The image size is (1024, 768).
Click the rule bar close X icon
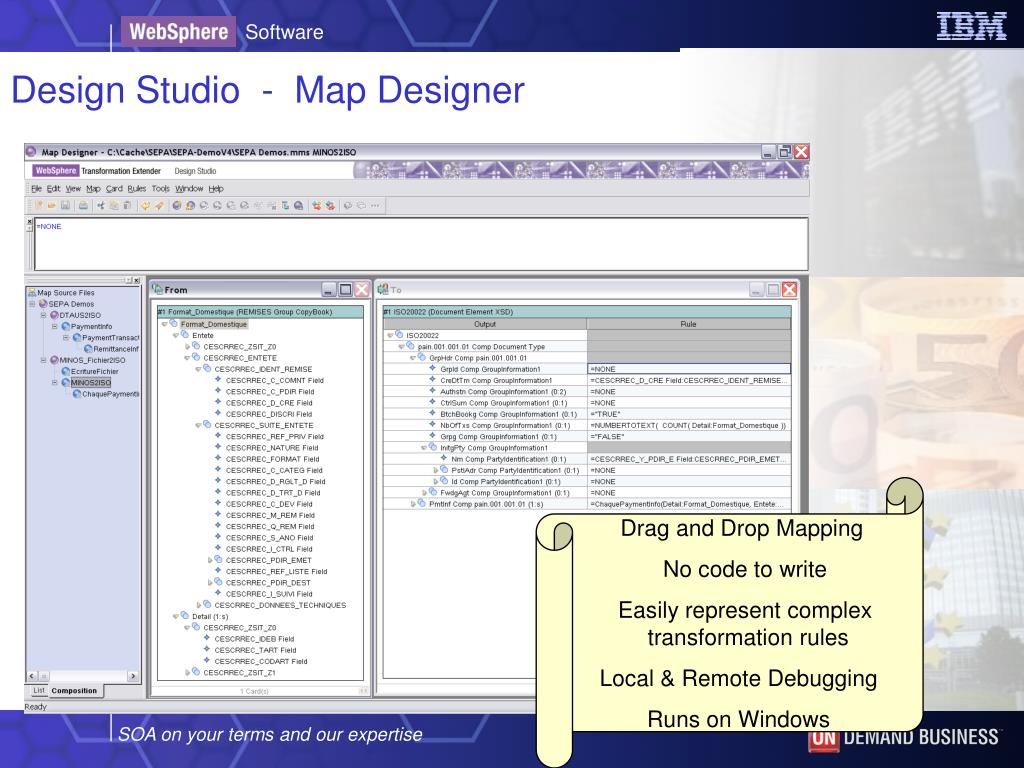point(29,221)
